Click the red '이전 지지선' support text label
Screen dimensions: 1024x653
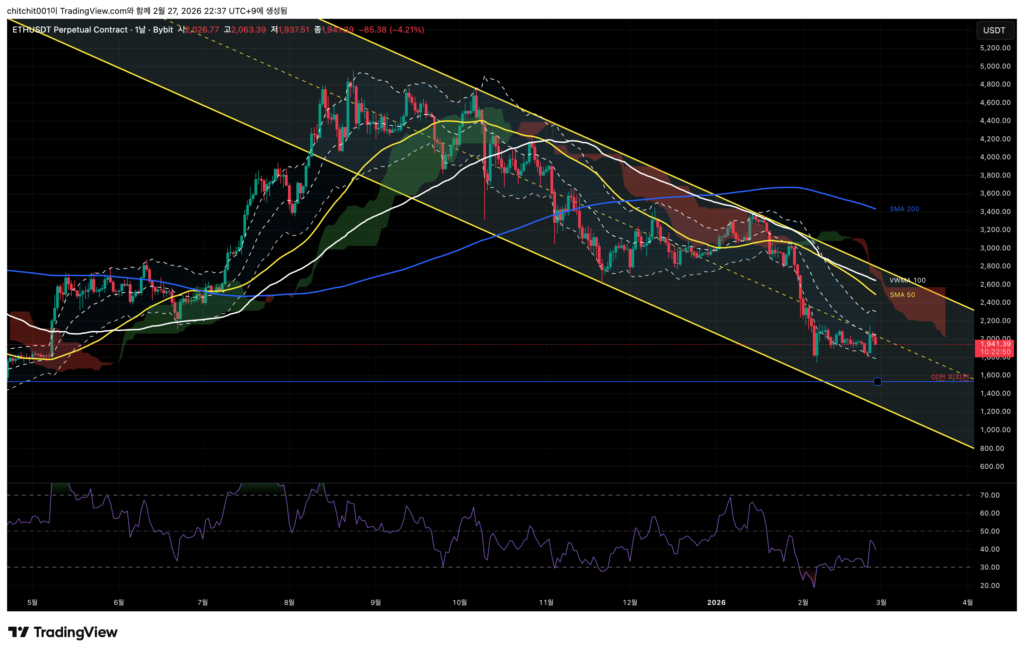coord(950,378)
